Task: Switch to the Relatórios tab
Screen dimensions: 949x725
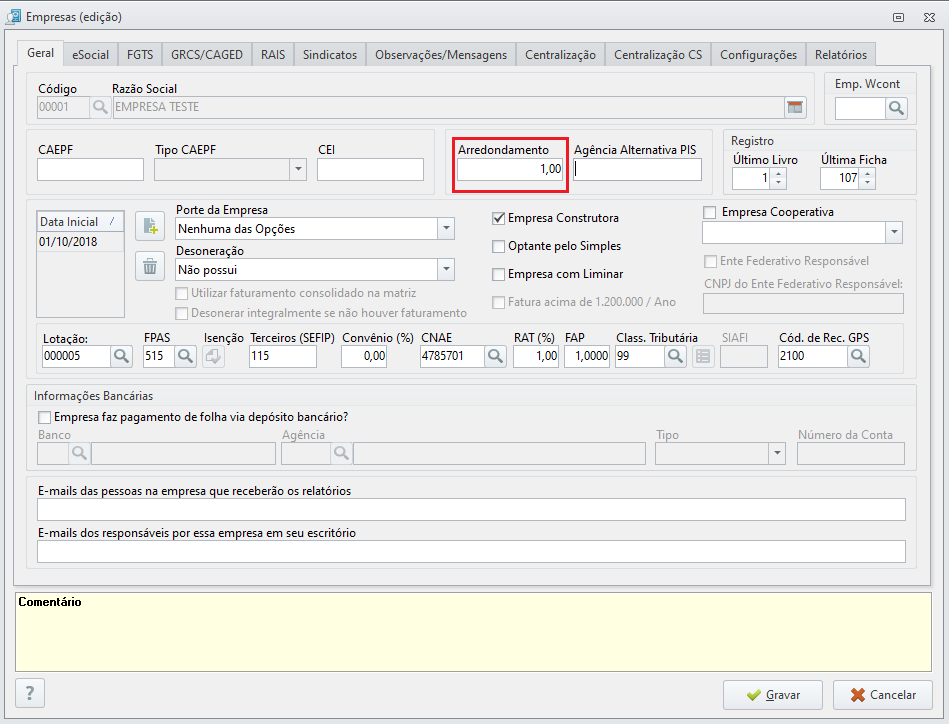Action: click(841, 54)
